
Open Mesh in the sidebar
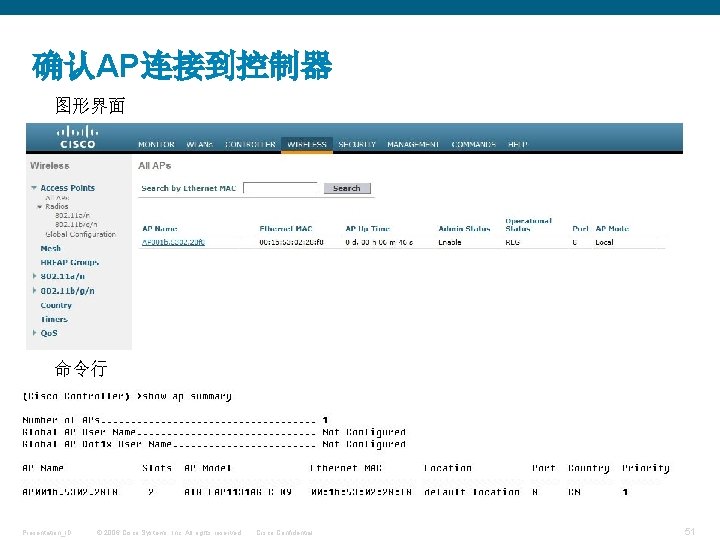51,248
